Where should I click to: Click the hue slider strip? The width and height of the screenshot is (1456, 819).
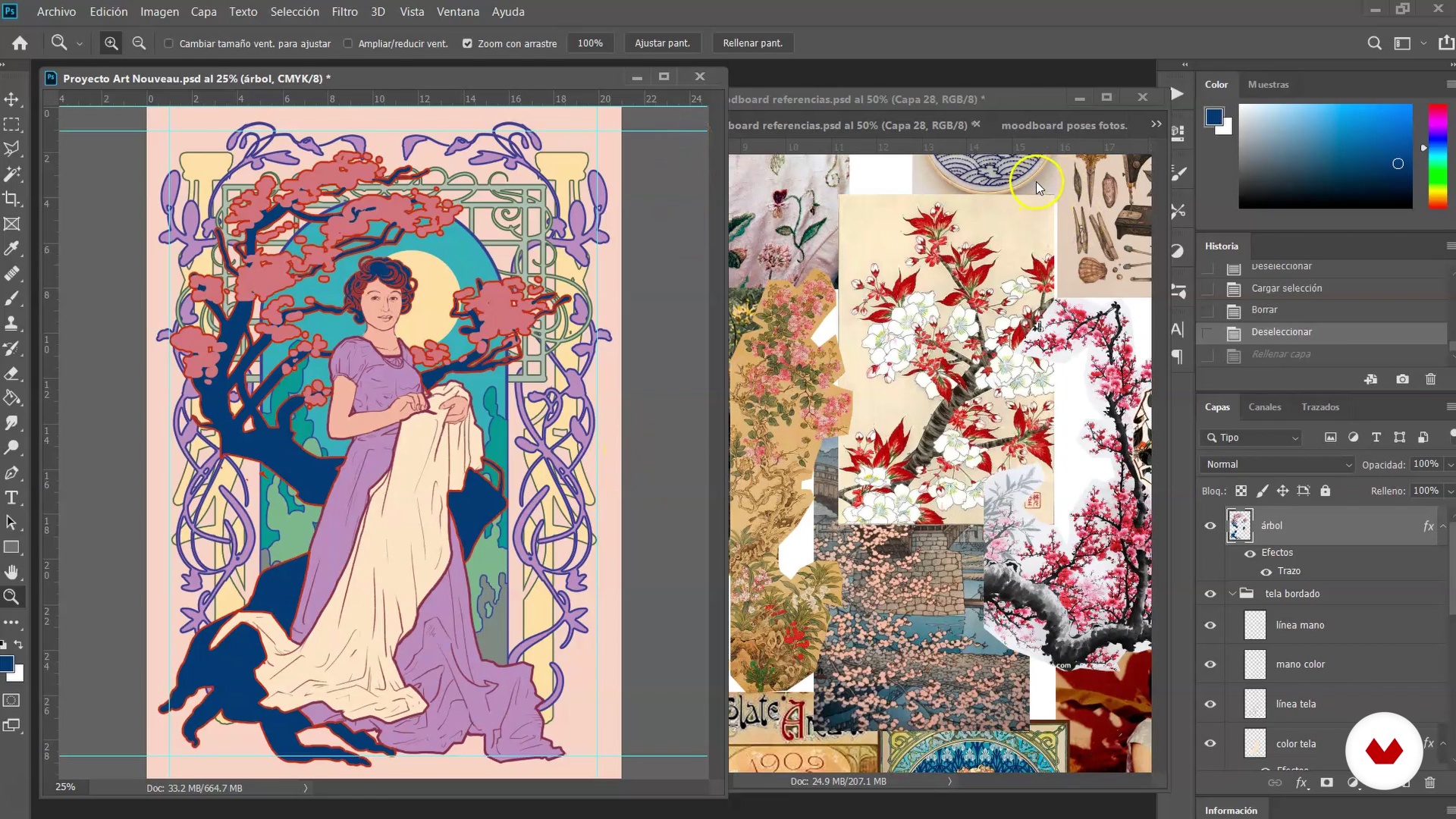point(1437,155)
